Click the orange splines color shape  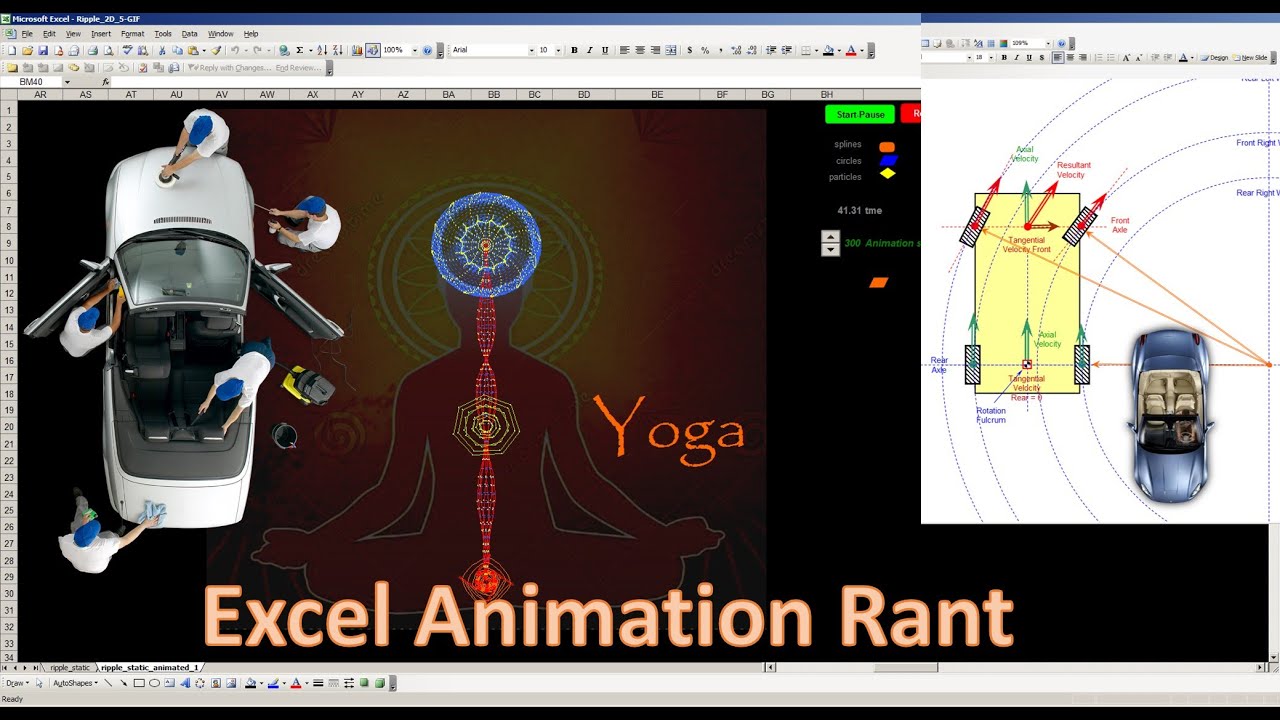[x=886, y=146]
